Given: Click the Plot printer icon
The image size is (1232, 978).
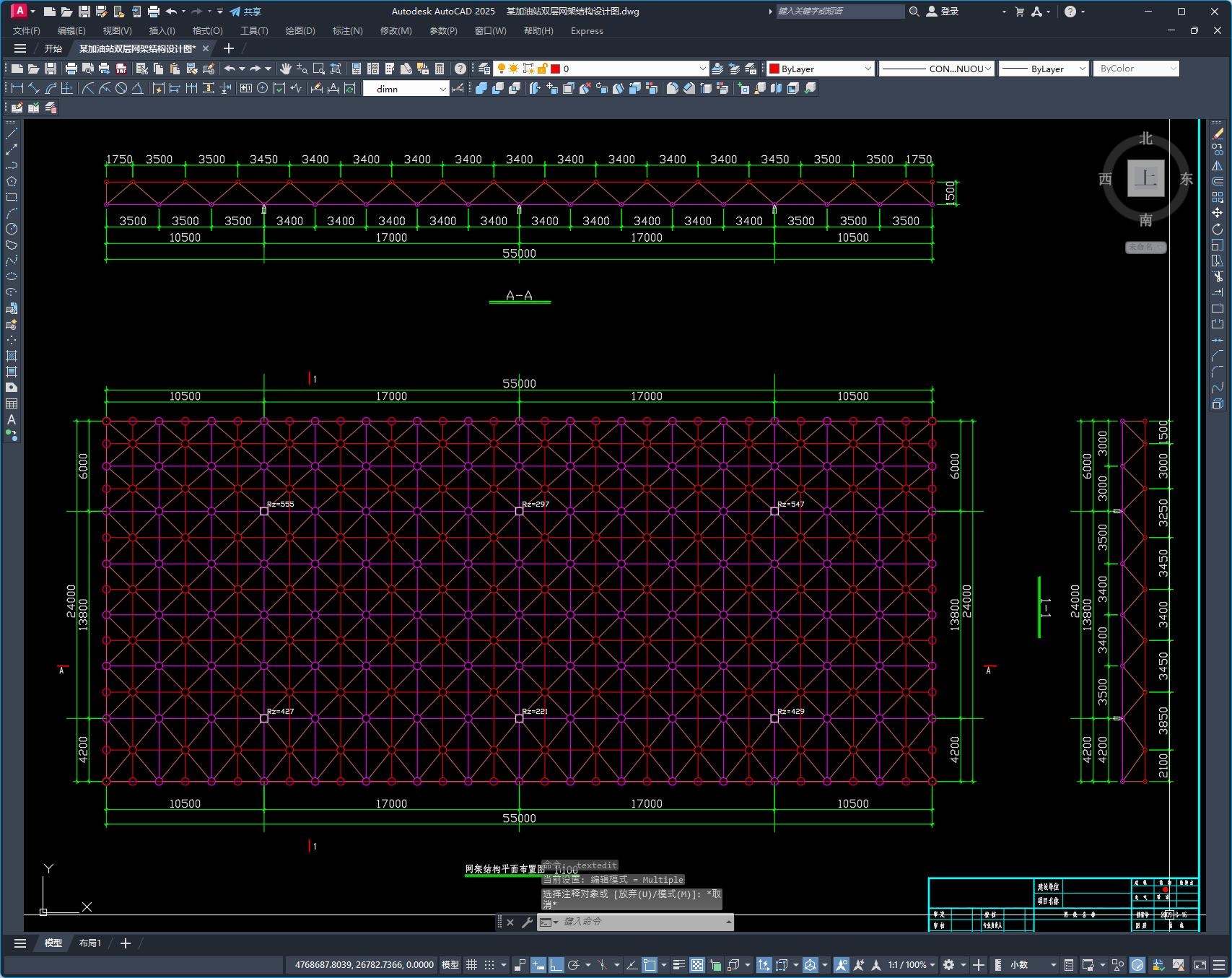Looking at the screenshot, I should click(x=71, y=69).
